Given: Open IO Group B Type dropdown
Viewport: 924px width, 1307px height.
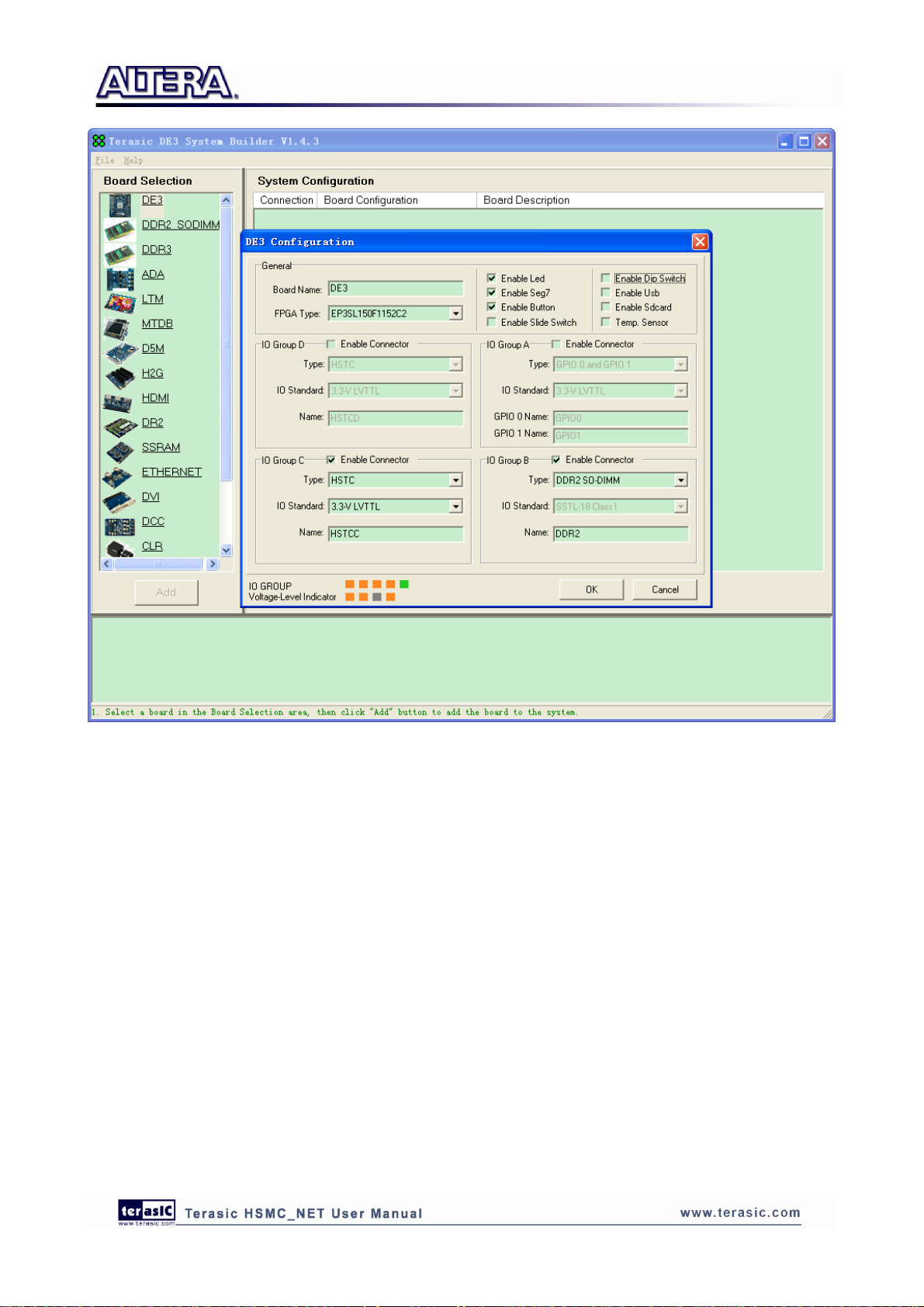Looking at the screenshot, I should coord(680,480).
